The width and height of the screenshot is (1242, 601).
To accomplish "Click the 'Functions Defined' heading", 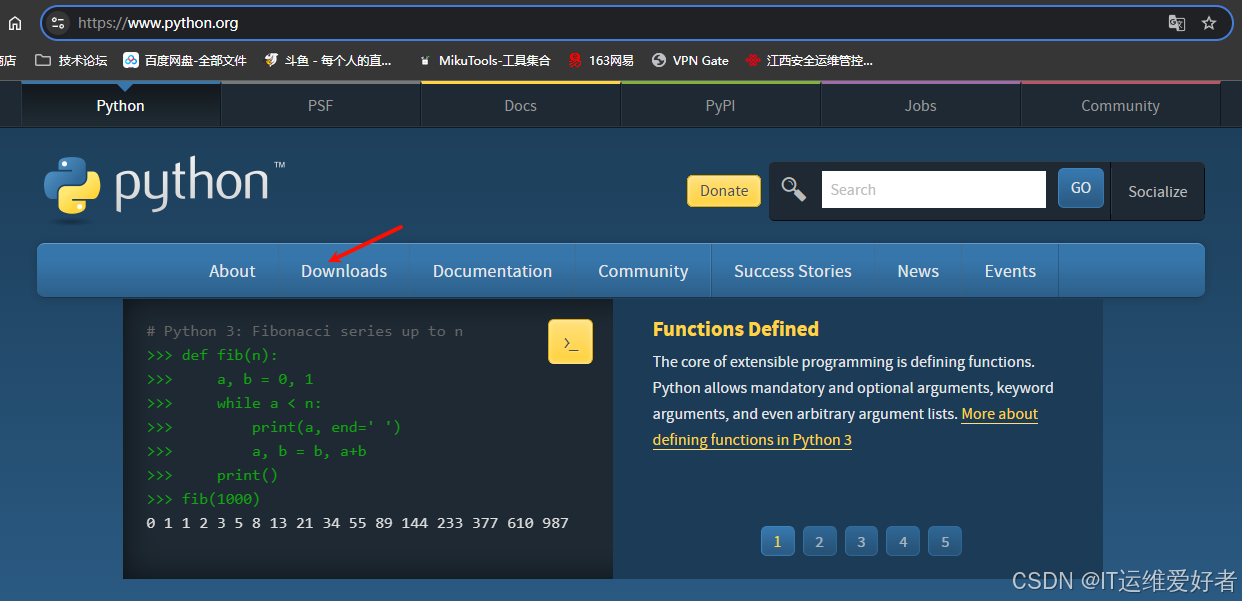I will (736, 329).
